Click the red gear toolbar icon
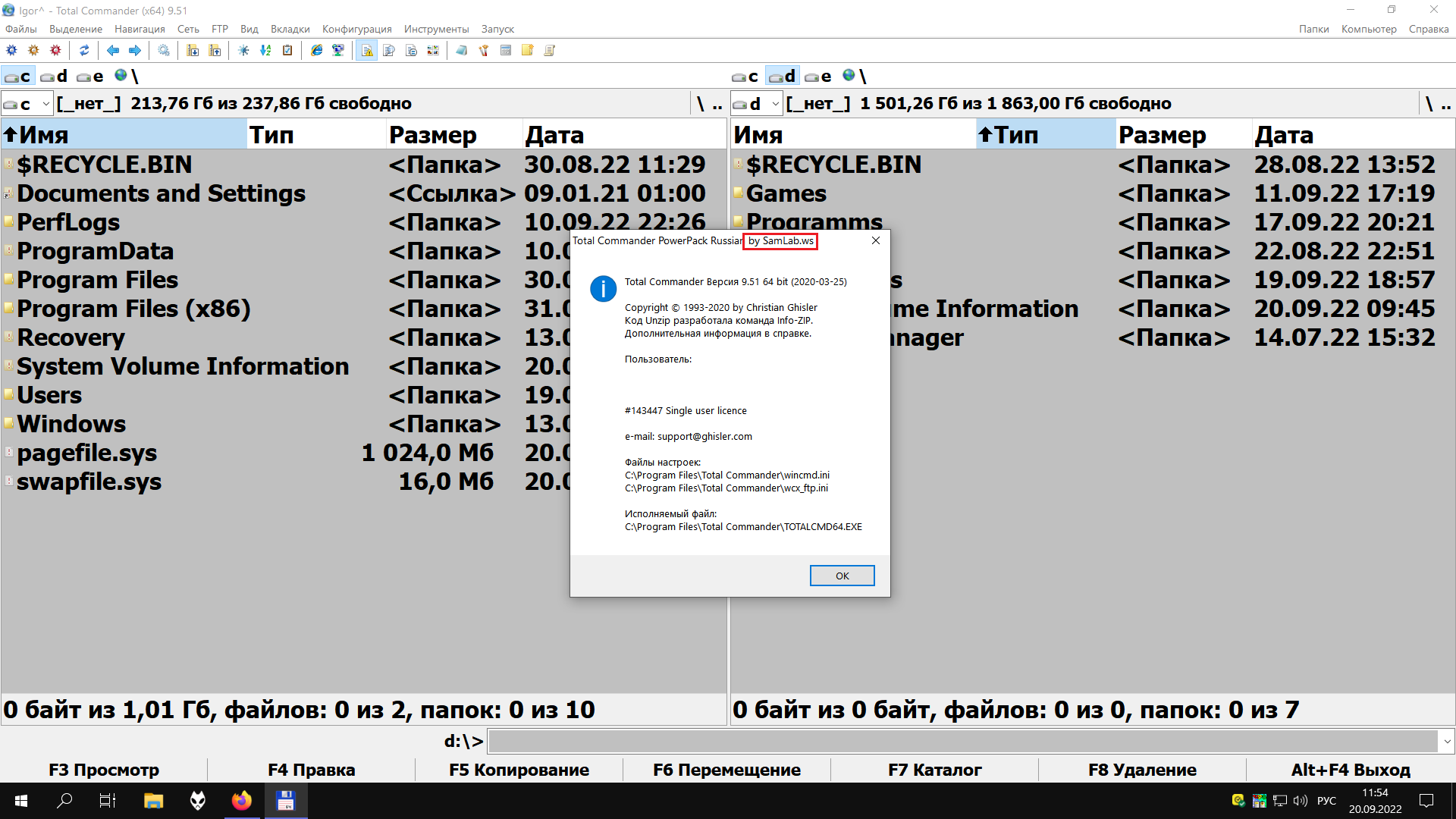1456x819 pixels. point(55,51)
